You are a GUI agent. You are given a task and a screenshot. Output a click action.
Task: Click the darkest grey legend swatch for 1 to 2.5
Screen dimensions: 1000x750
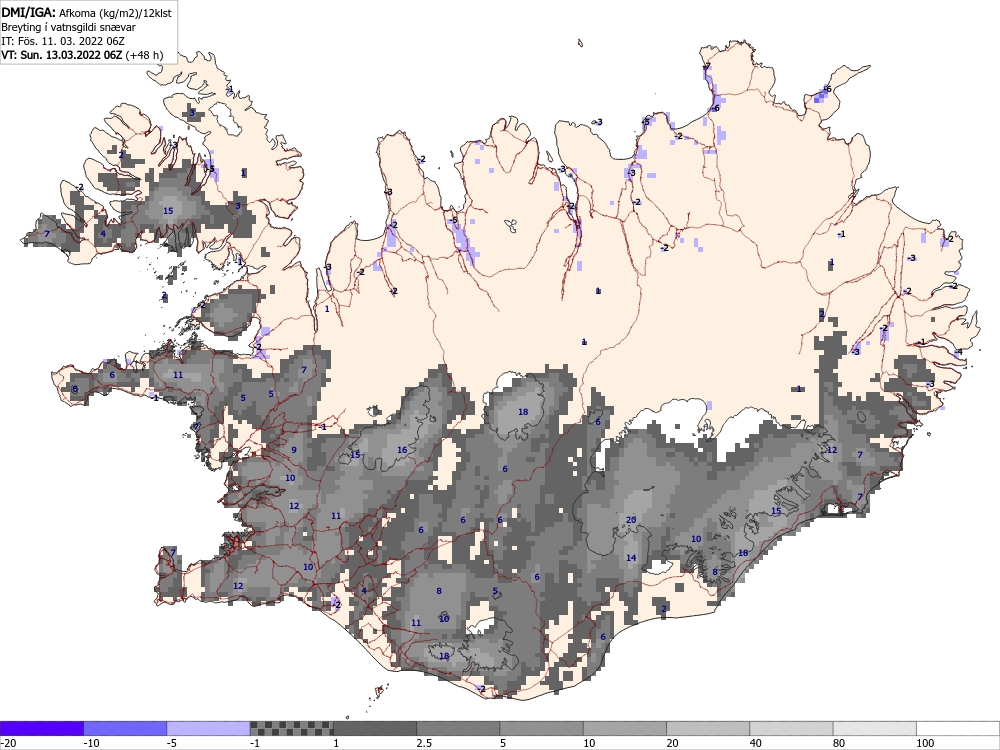pos(375,728)
